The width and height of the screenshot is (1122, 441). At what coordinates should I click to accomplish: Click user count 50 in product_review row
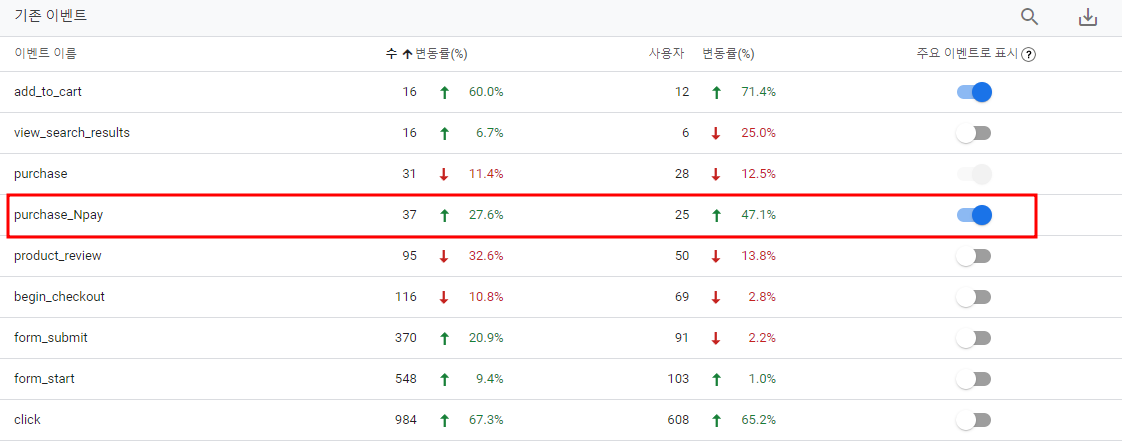pyautogui.click(x=683, y=256)
